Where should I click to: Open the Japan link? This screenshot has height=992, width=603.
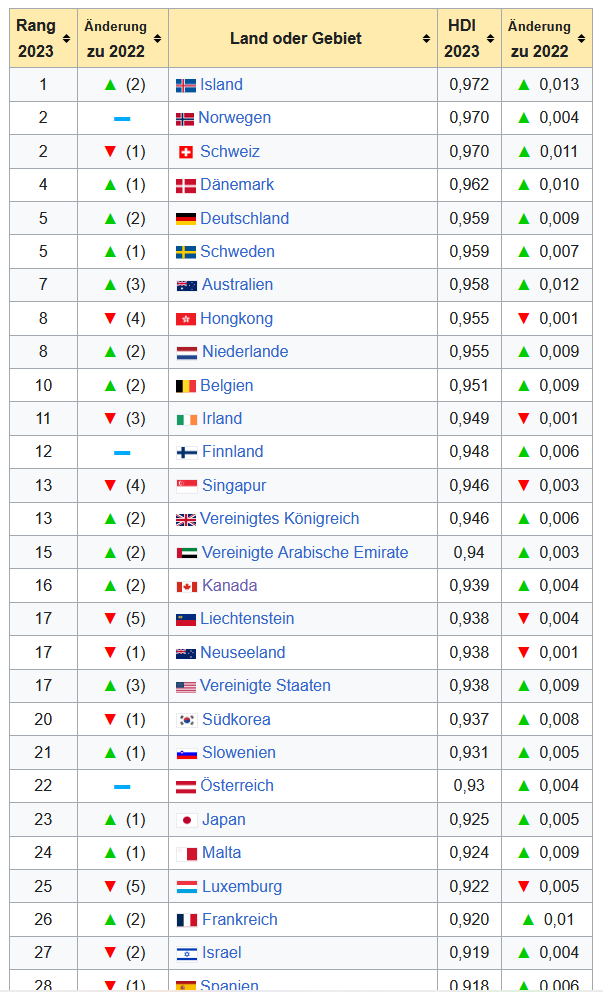(x=223, y=820)
